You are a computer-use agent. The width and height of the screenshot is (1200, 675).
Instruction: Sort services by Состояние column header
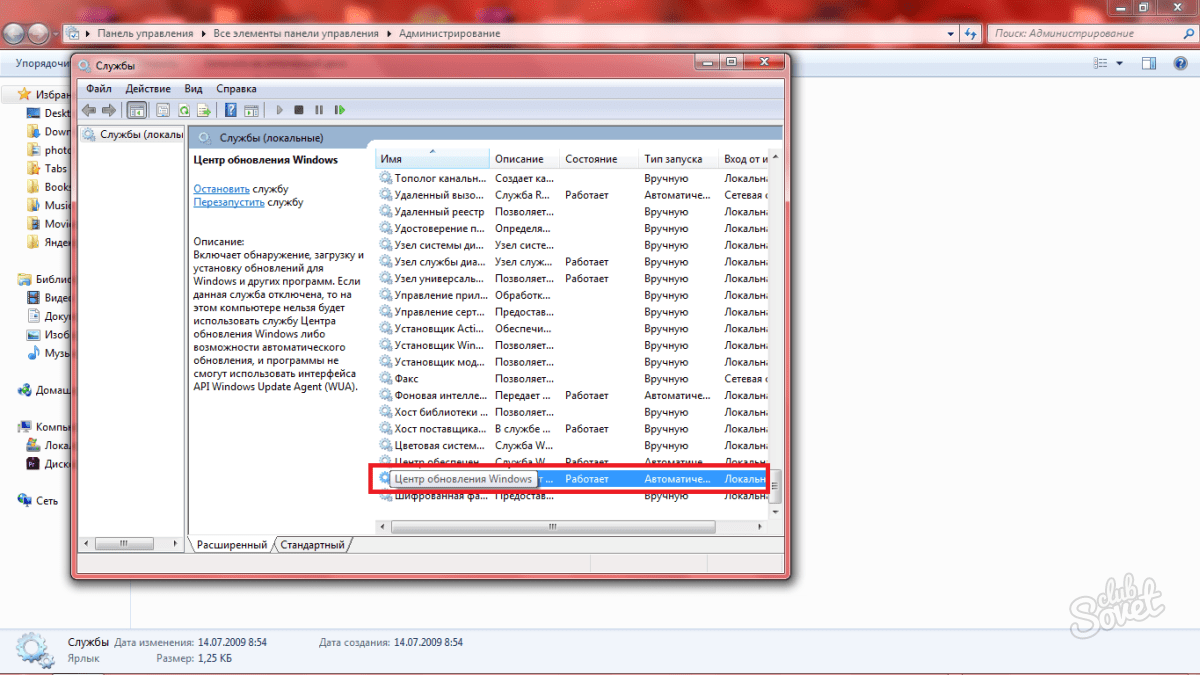(x=598, y=158)
